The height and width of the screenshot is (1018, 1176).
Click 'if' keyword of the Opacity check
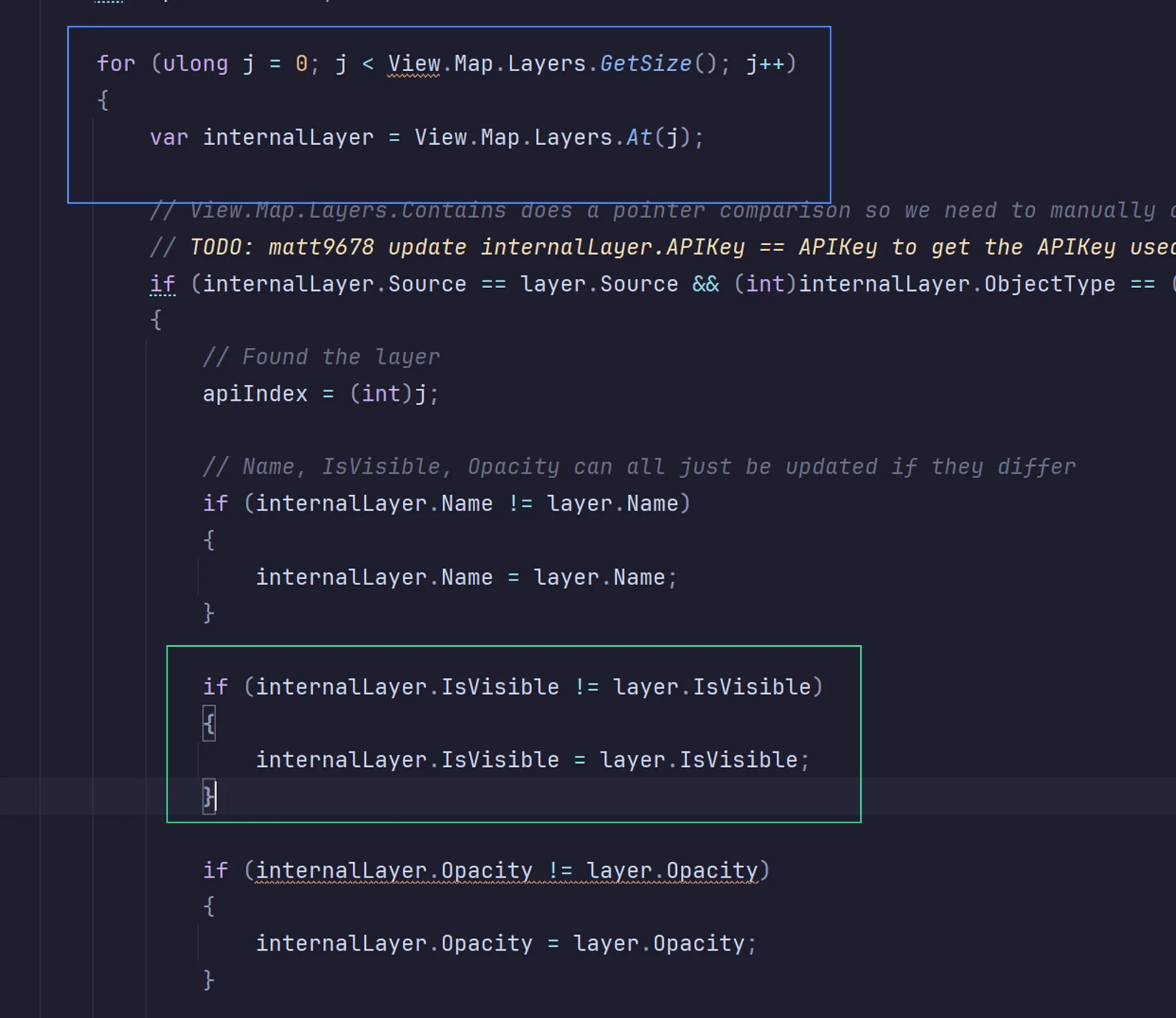[215, 870]
